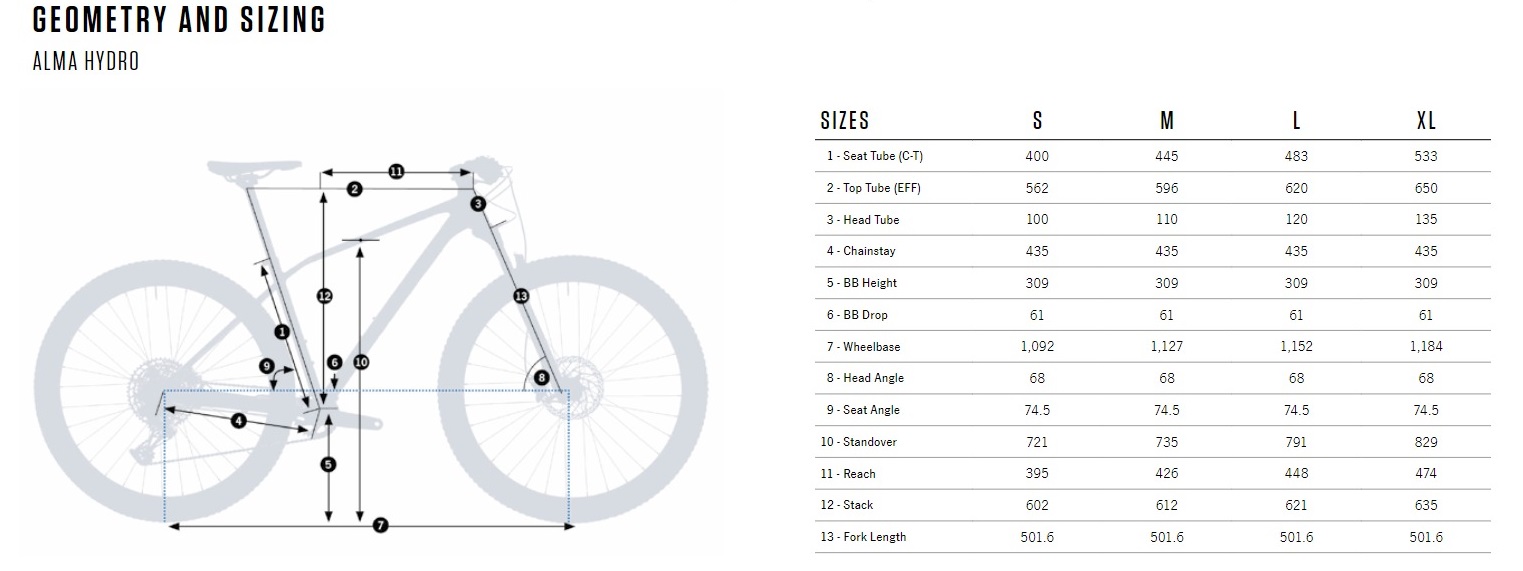Click the ALMA HYDRO model subtitle
Viewport: 1523px width, 571px height.
[x=86, y=61]
